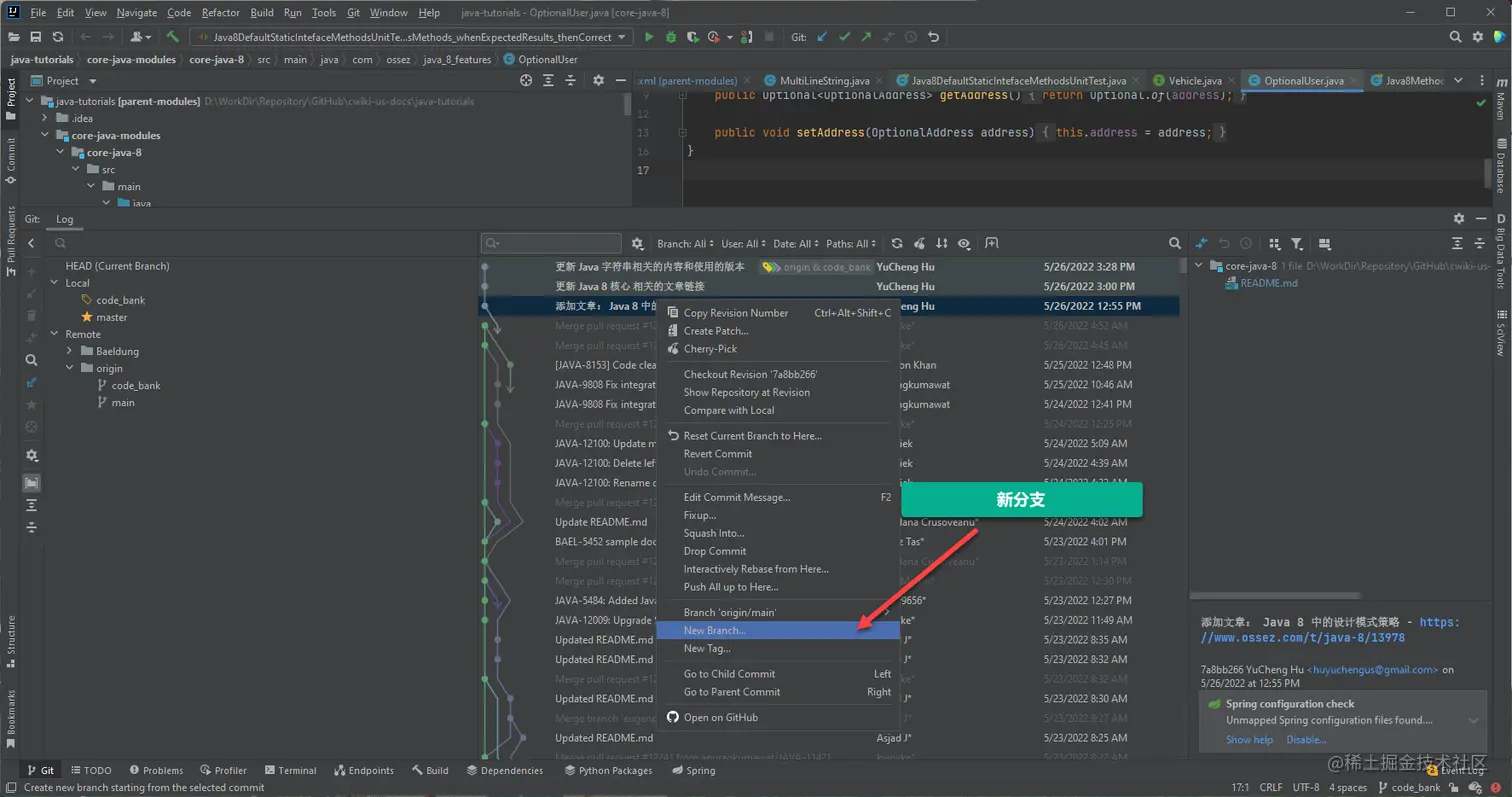This screenshot has height=797, width=1512.
Task: Open the Terminal tool window
Action: click(289, 770)
